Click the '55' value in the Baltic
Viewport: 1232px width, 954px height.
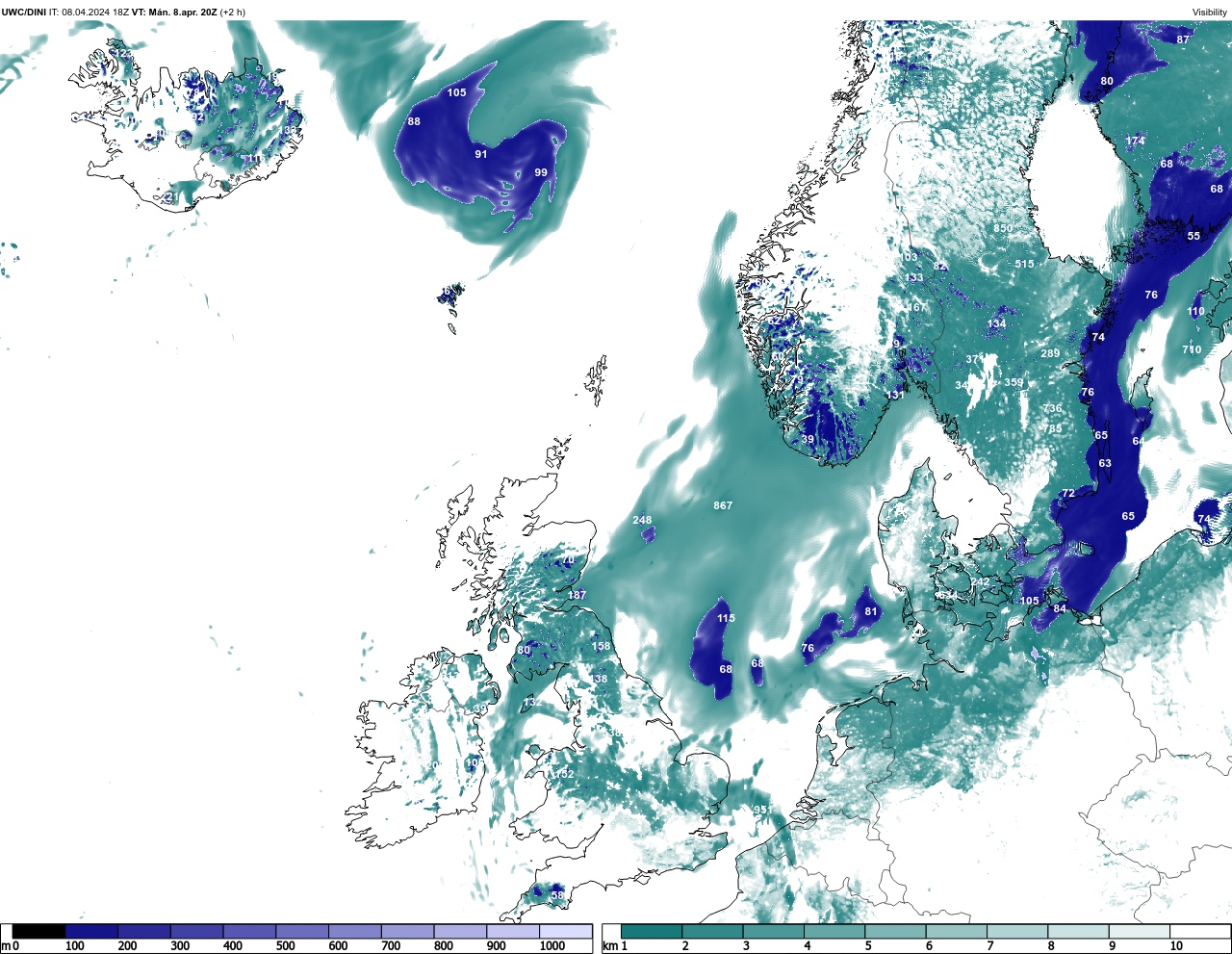[x=1193, y=236]
